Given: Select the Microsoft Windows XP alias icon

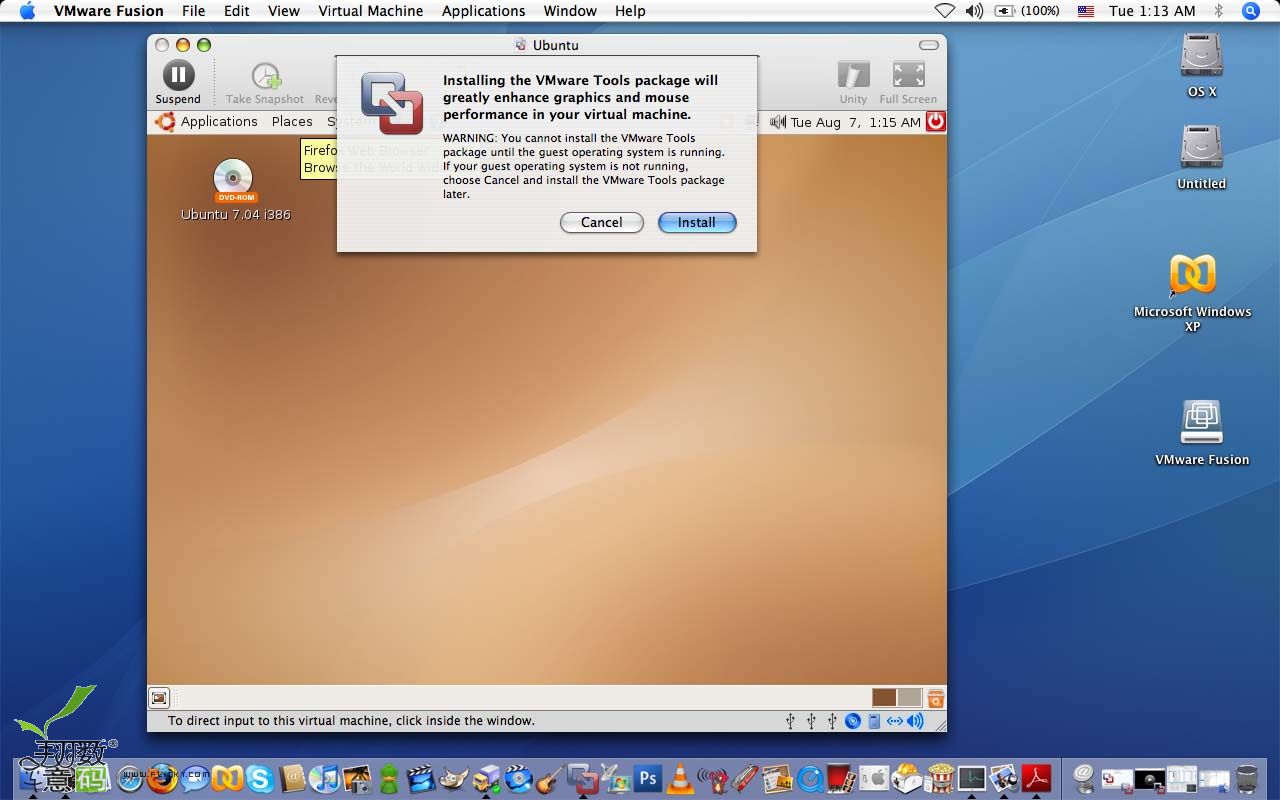Looking at the screenshot, I should click(1193, 292).
